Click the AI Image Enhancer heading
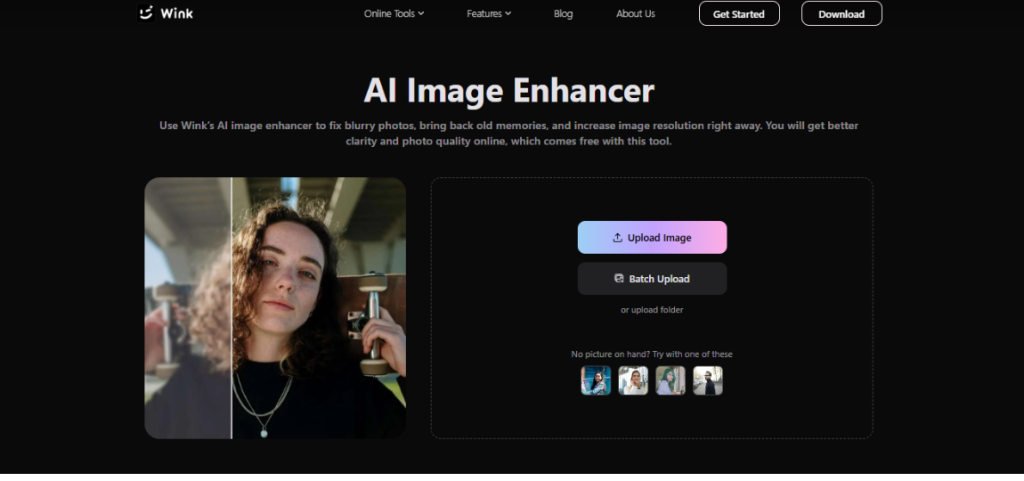This screenshot has height=481, width=1024. pyautogui.click(x=509, y=90)
